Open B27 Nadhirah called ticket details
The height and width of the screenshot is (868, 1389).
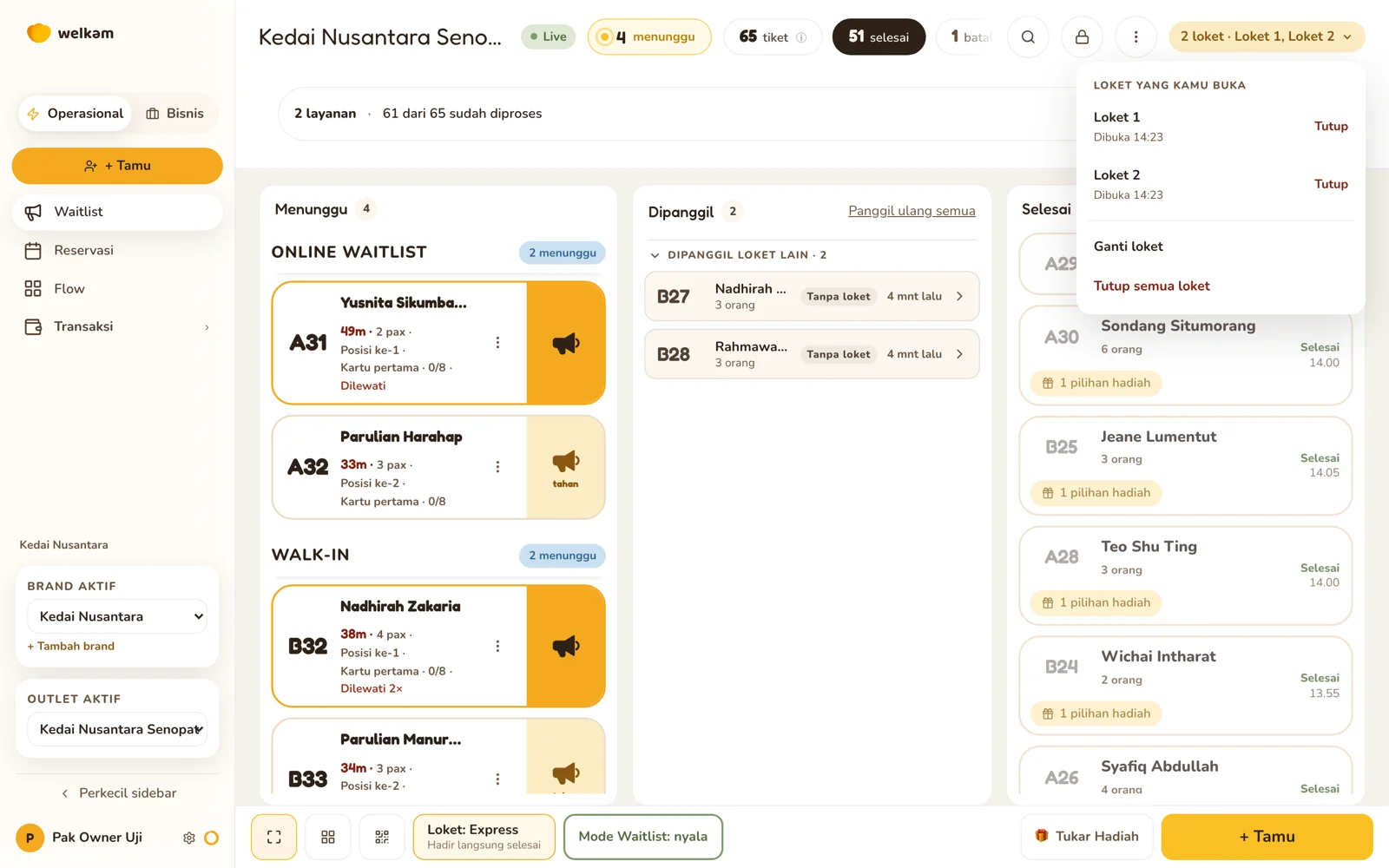click(x=812, y=296)
